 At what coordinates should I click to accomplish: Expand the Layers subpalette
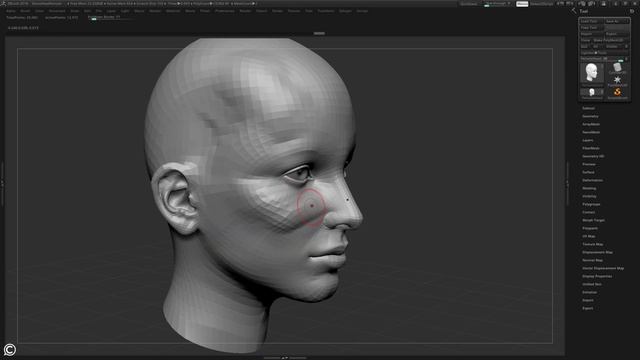588,140
